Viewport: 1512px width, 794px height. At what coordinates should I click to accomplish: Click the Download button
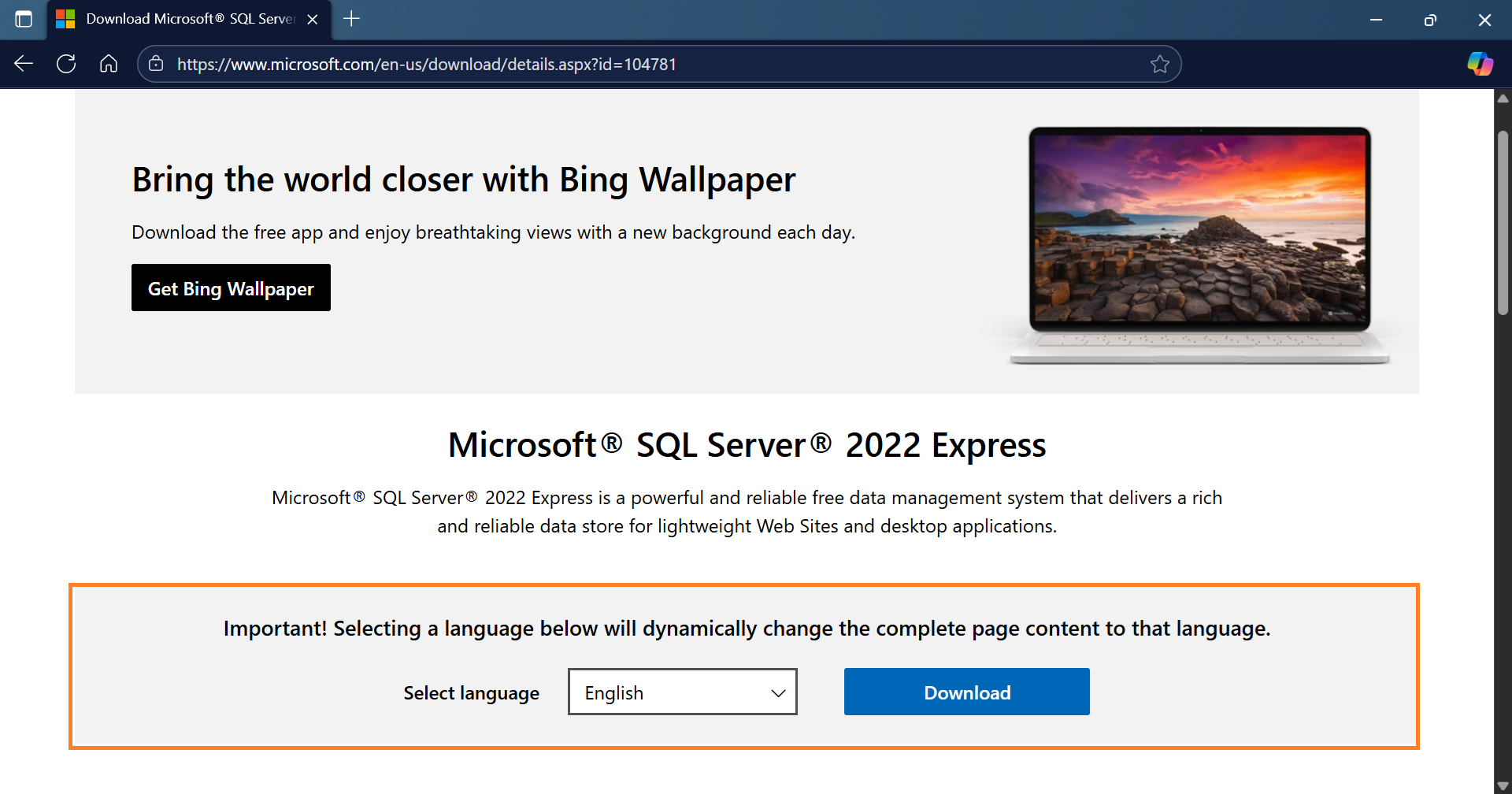(966, 692)
